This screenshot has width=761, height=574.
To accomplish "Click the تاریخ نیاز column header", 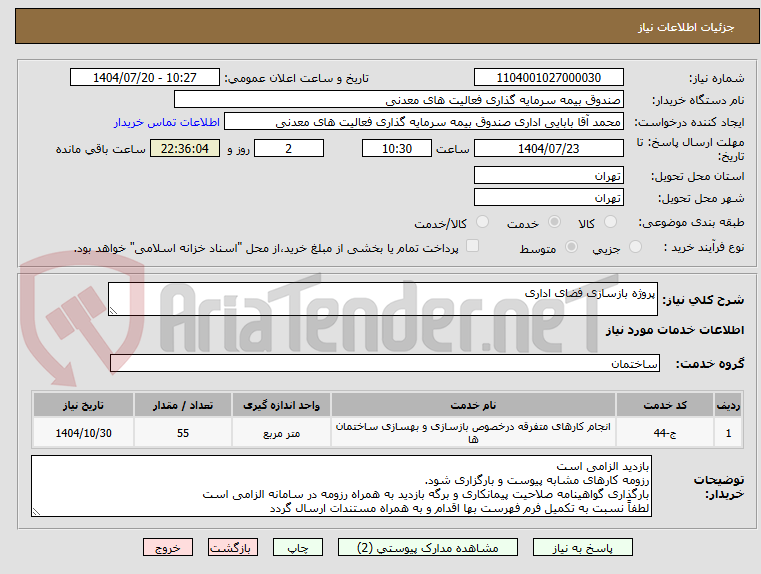I will click(x=83, y=405).
